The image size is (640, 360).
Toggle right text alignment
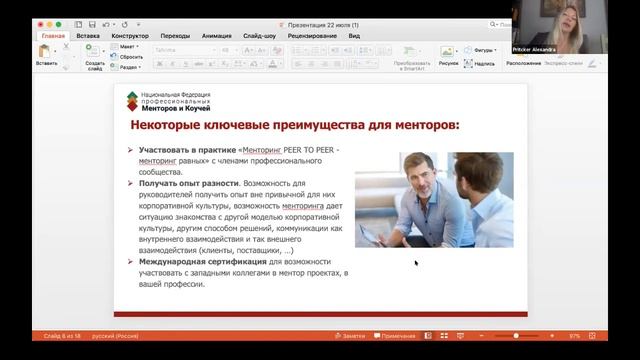(324, 64)
